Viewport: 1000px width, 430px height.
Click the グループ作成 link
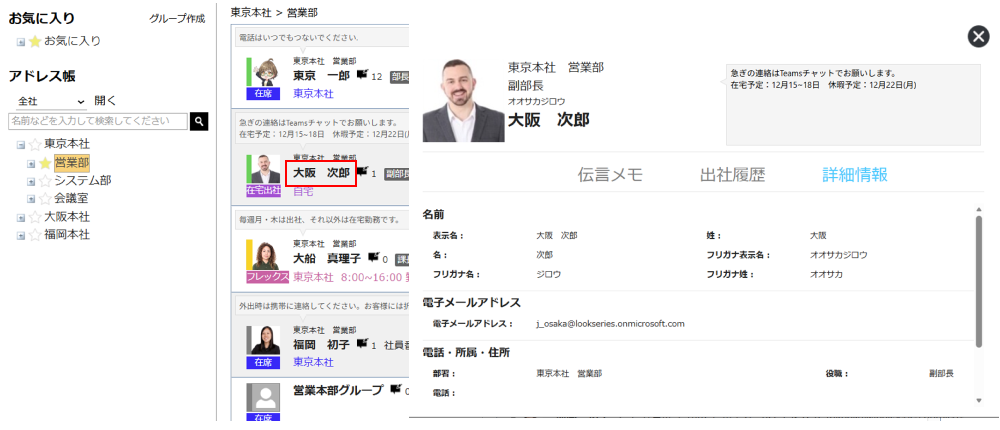coord(176,19)
